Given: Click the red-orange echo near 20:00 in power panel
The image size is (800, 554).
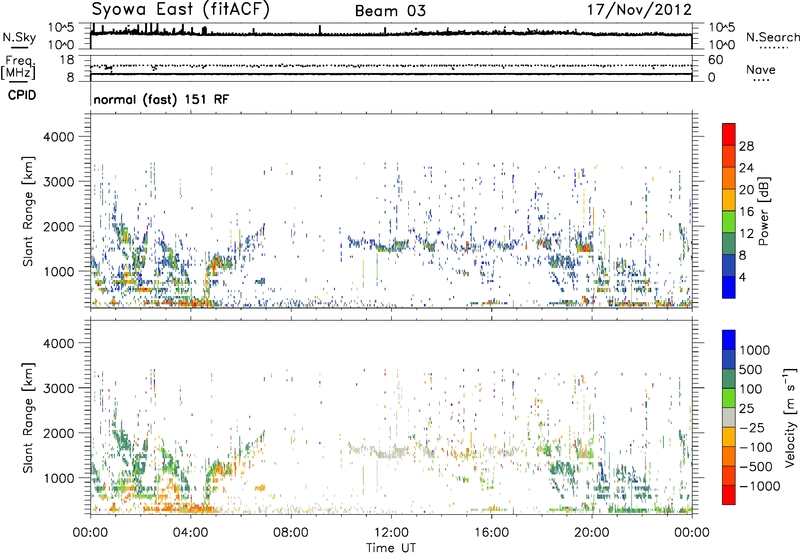Looking at the screenshot, I should coord(585,247).
